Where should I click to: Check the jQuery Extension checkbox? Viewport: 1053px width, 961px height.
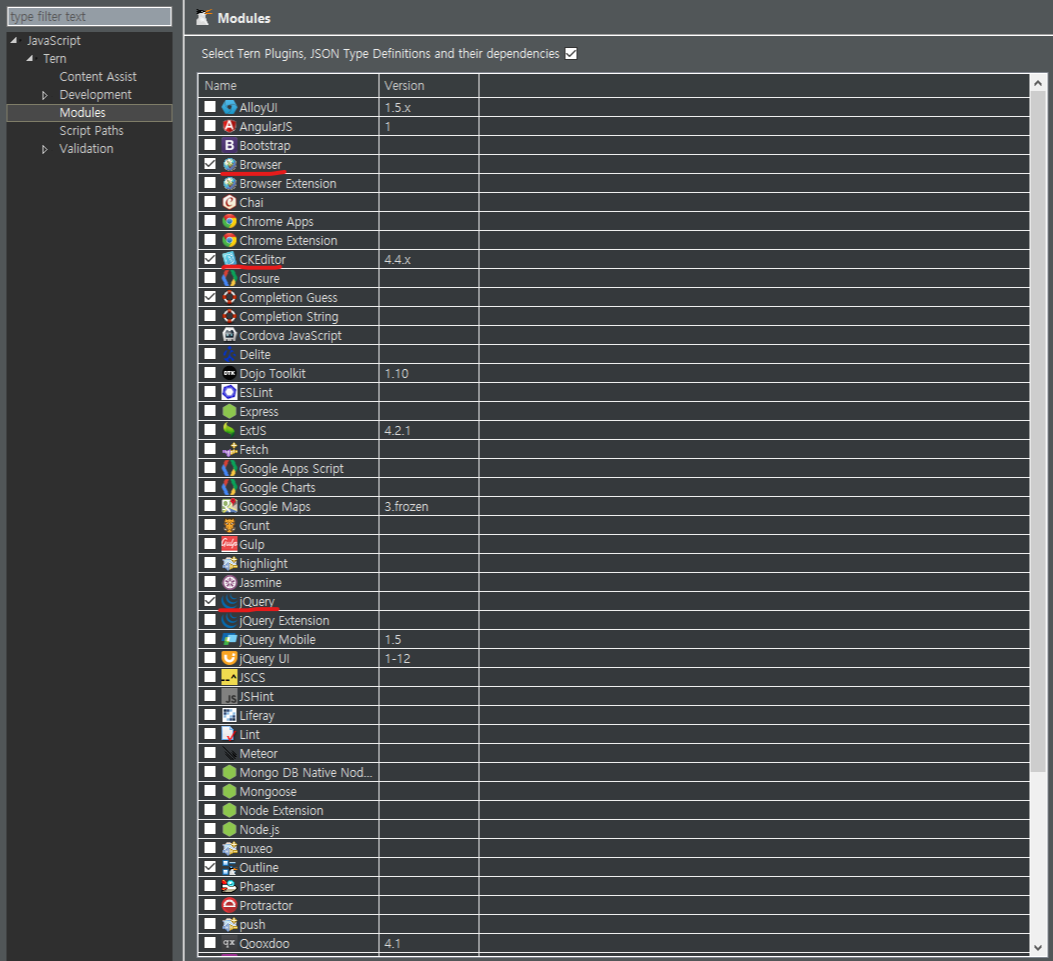(x=210, y=620)
